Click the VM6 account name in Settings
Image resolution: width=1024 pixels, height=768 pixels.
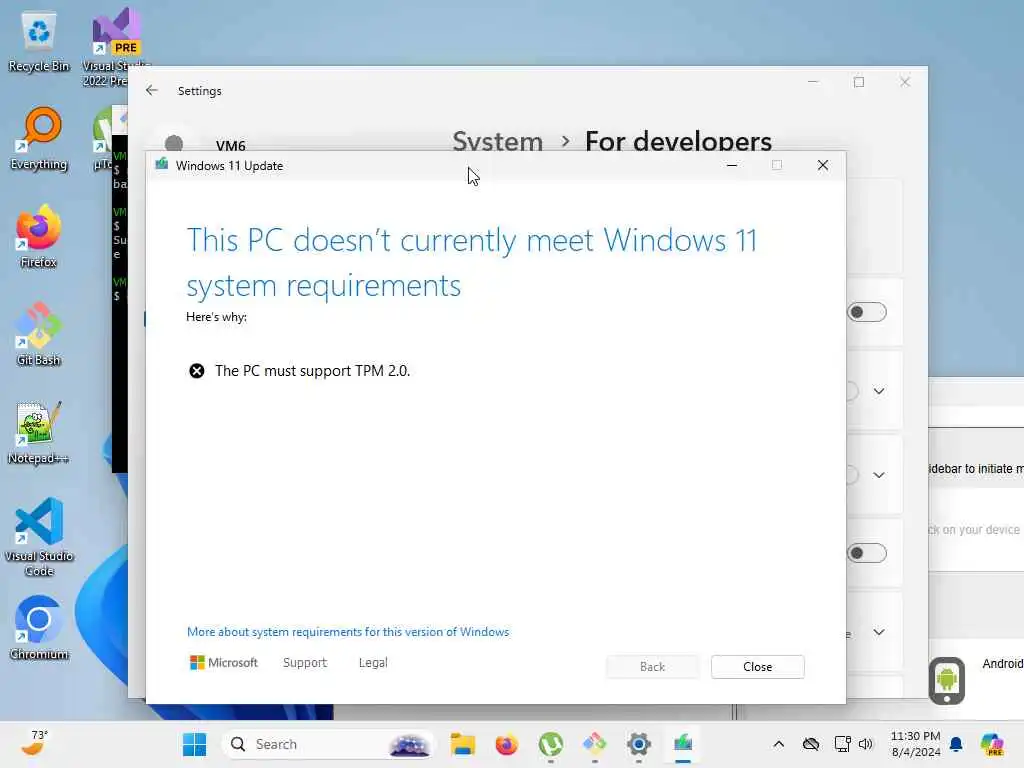[231, 146]
